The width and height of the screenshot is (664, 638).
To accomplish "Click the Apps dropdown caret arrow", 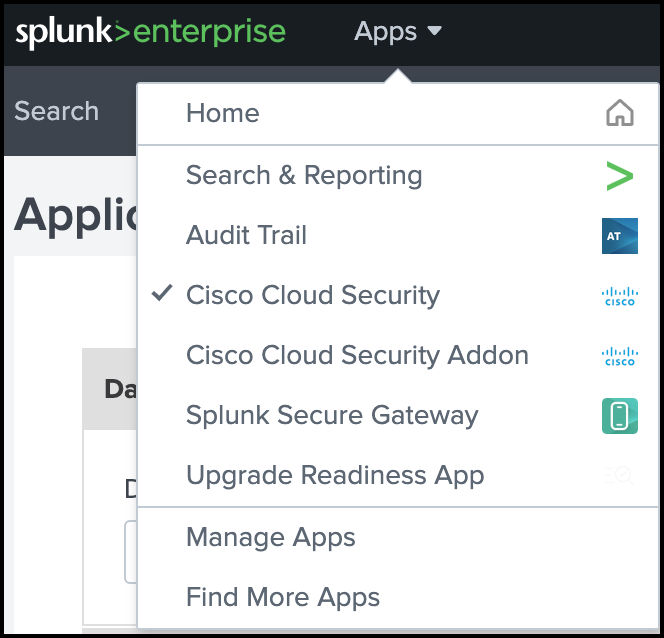I will click(x=434, y=30).
